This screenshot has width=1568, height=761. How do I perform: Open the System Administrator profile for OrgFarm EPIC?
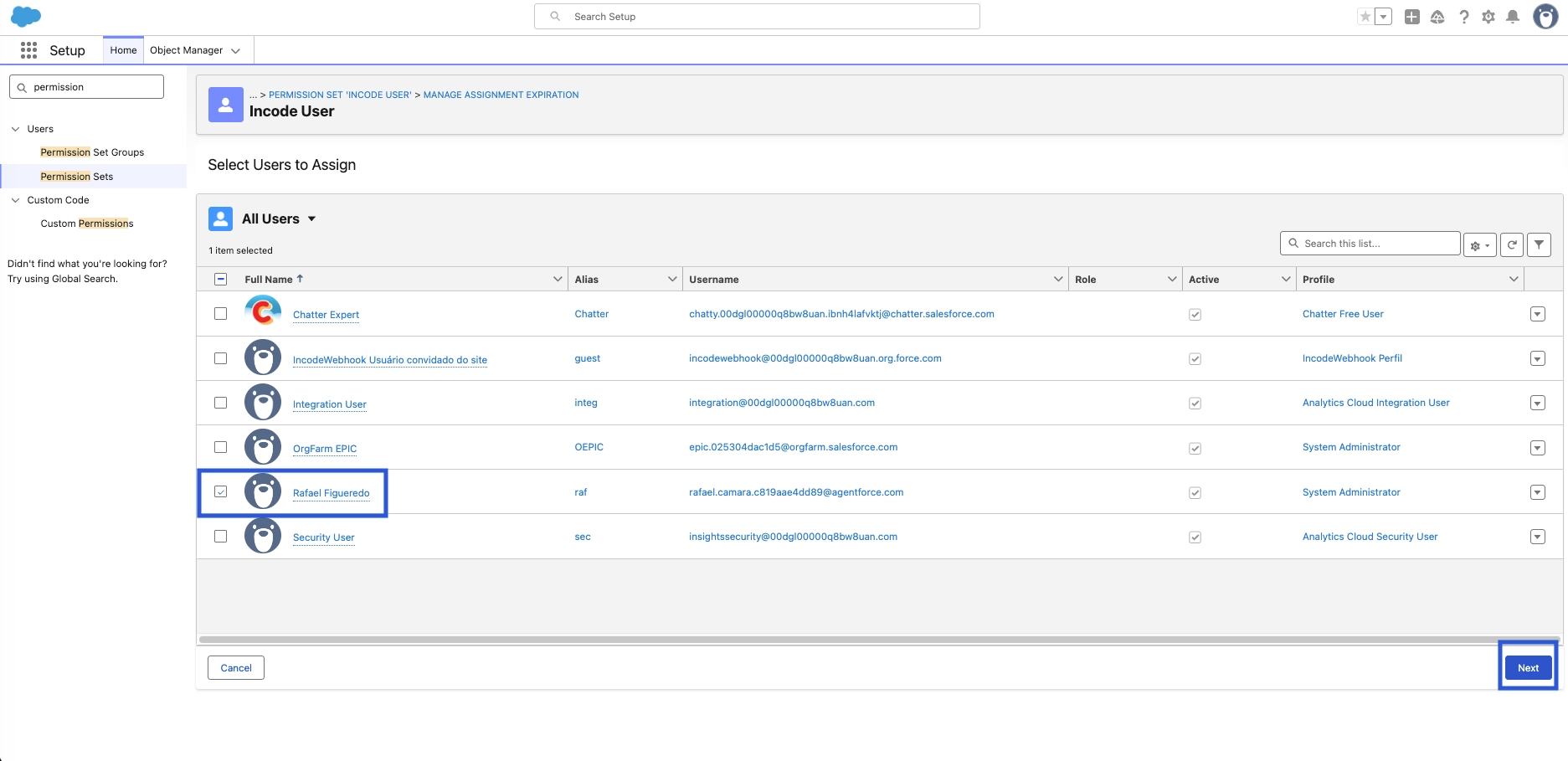coord(1351,447)
